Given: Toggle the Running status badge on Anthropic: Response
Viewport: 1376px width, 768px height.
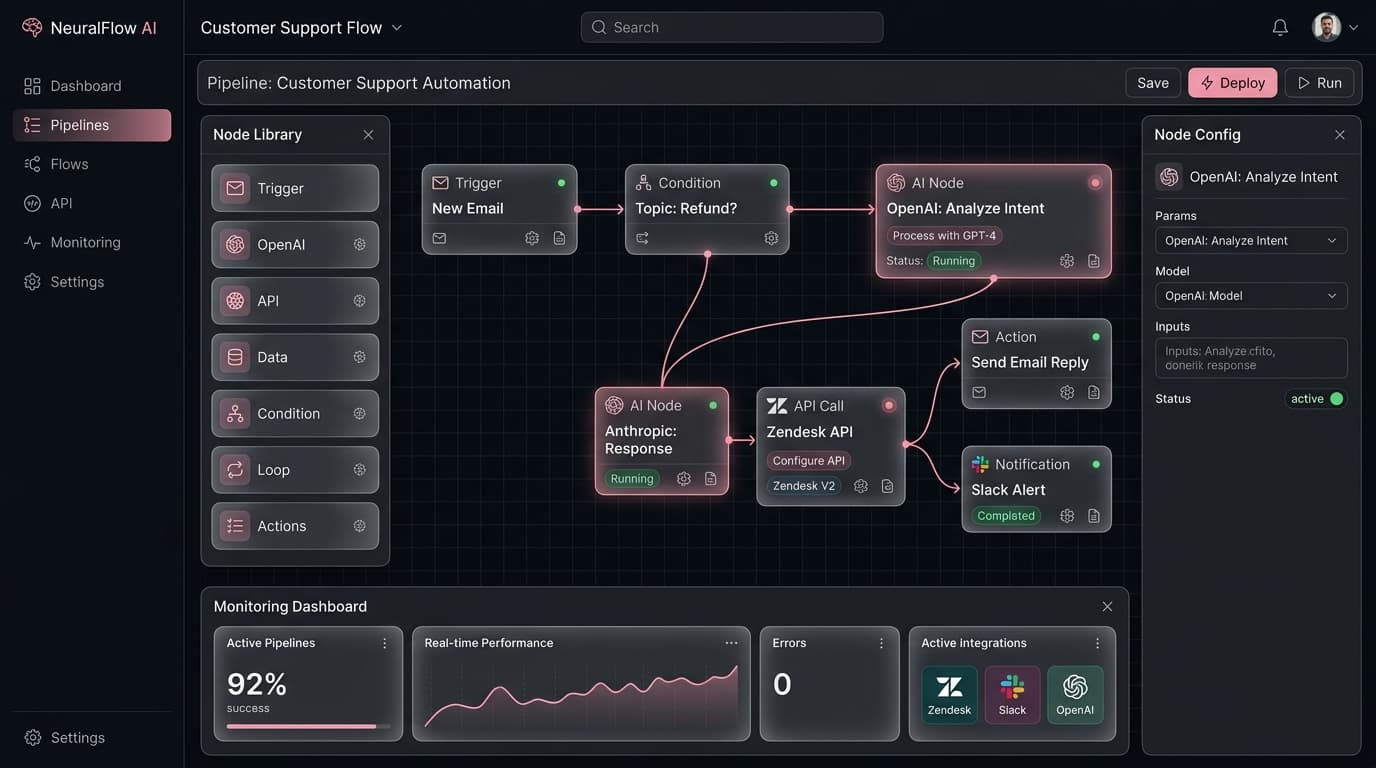Looking at the screenshot, I should (631, 478).
